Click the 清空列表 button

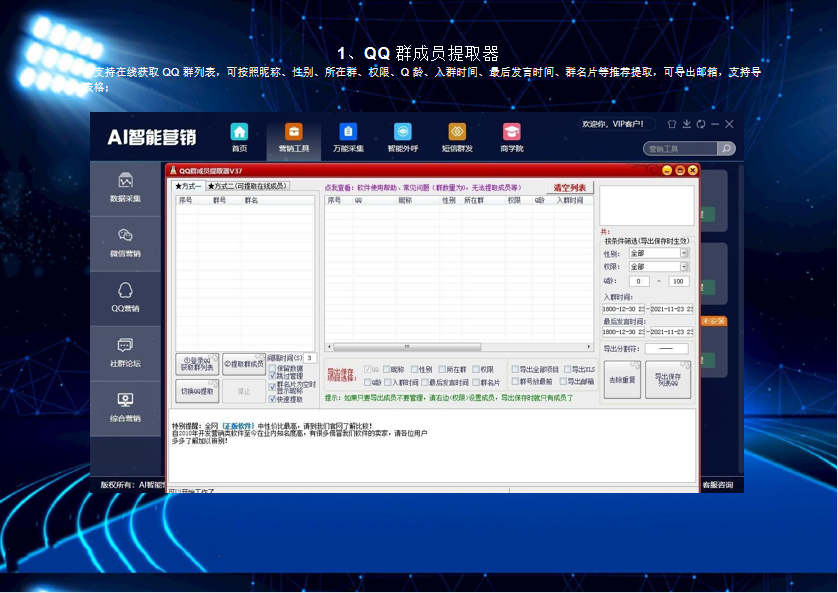[x=570, y=188]
